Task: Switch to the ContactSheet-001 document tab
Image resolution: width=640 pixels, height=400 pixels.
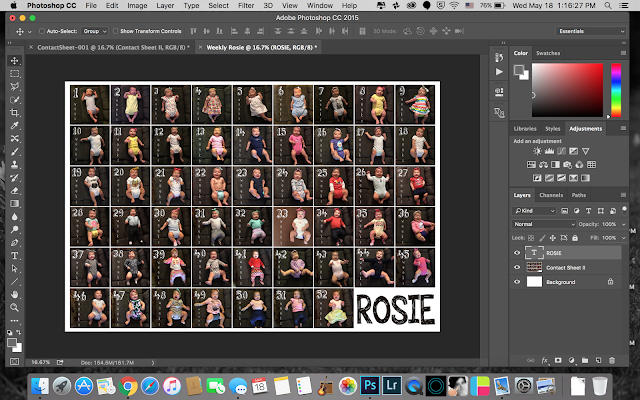Action: click(115, 47)
